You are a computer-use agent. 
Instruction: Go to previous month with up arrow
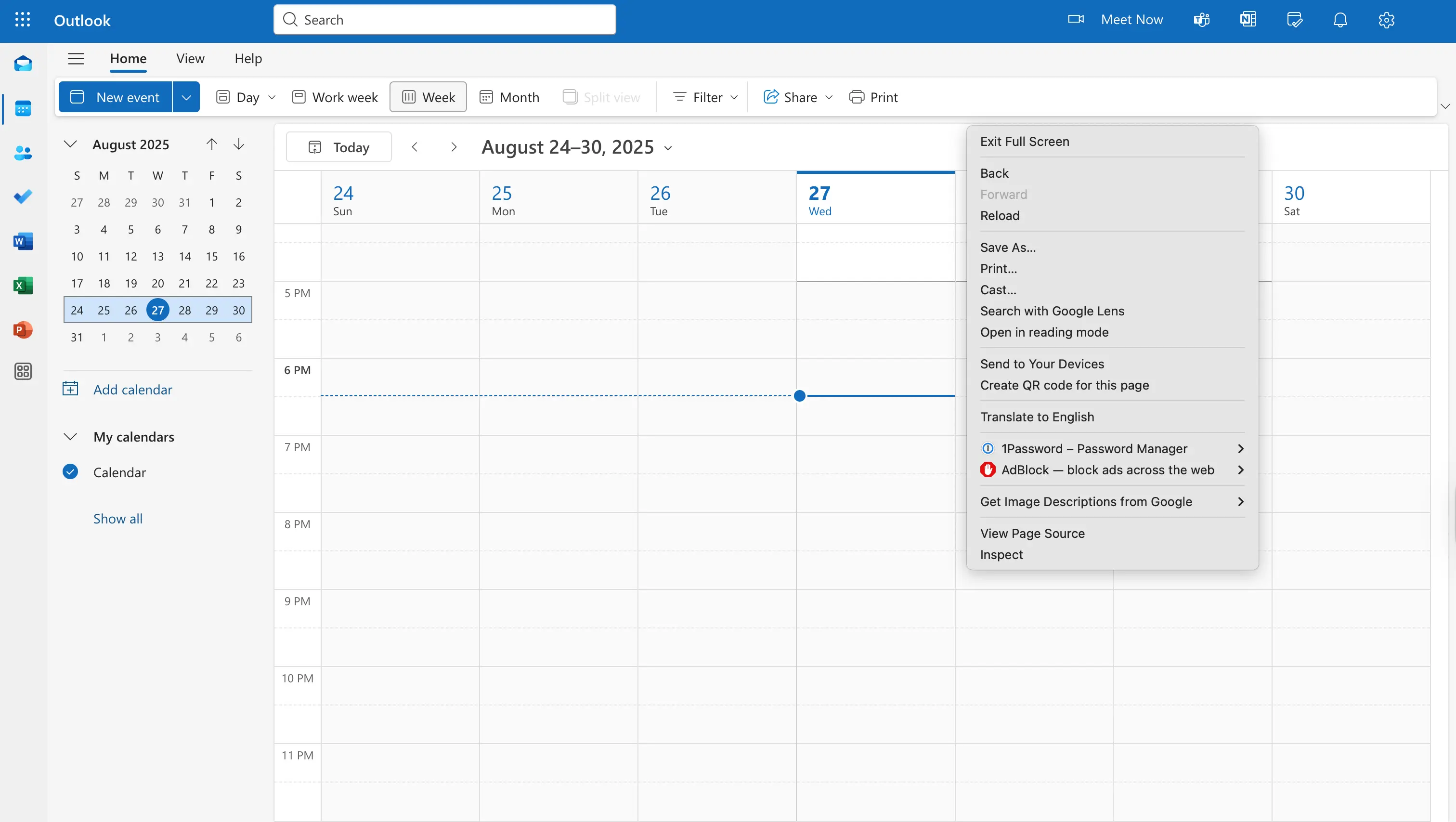[x=211, y=144]
